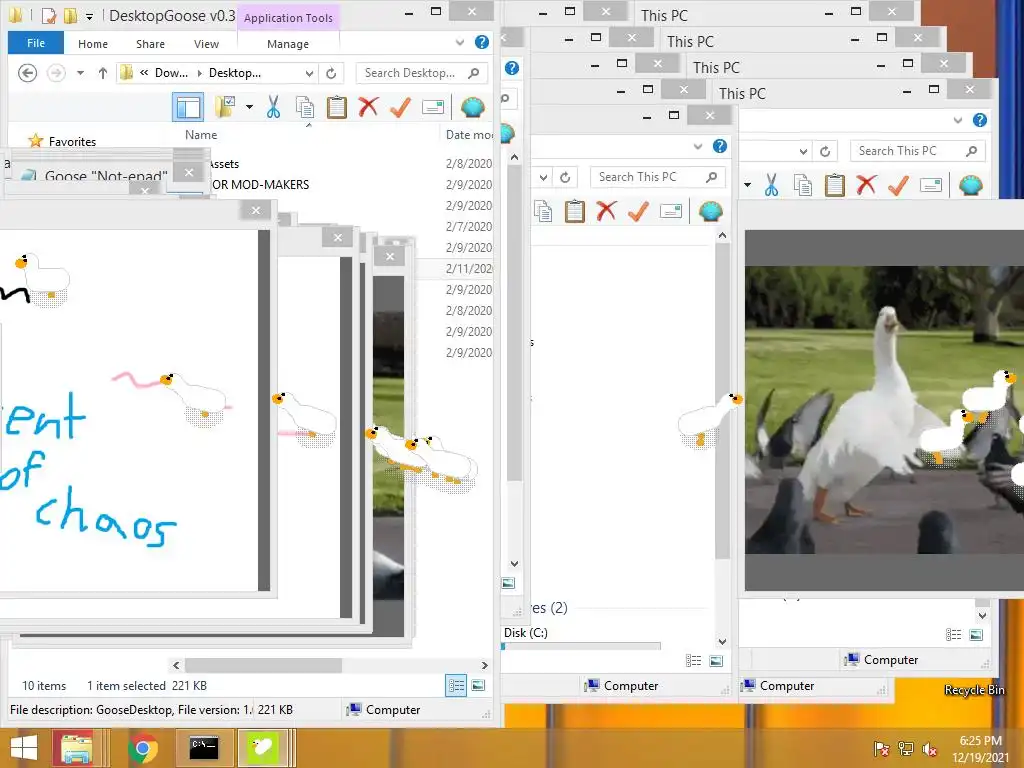This screenshot has height=768, width=1024.
Task: Click shell icon in middle This PC window
Action: [x=711, y=212]
